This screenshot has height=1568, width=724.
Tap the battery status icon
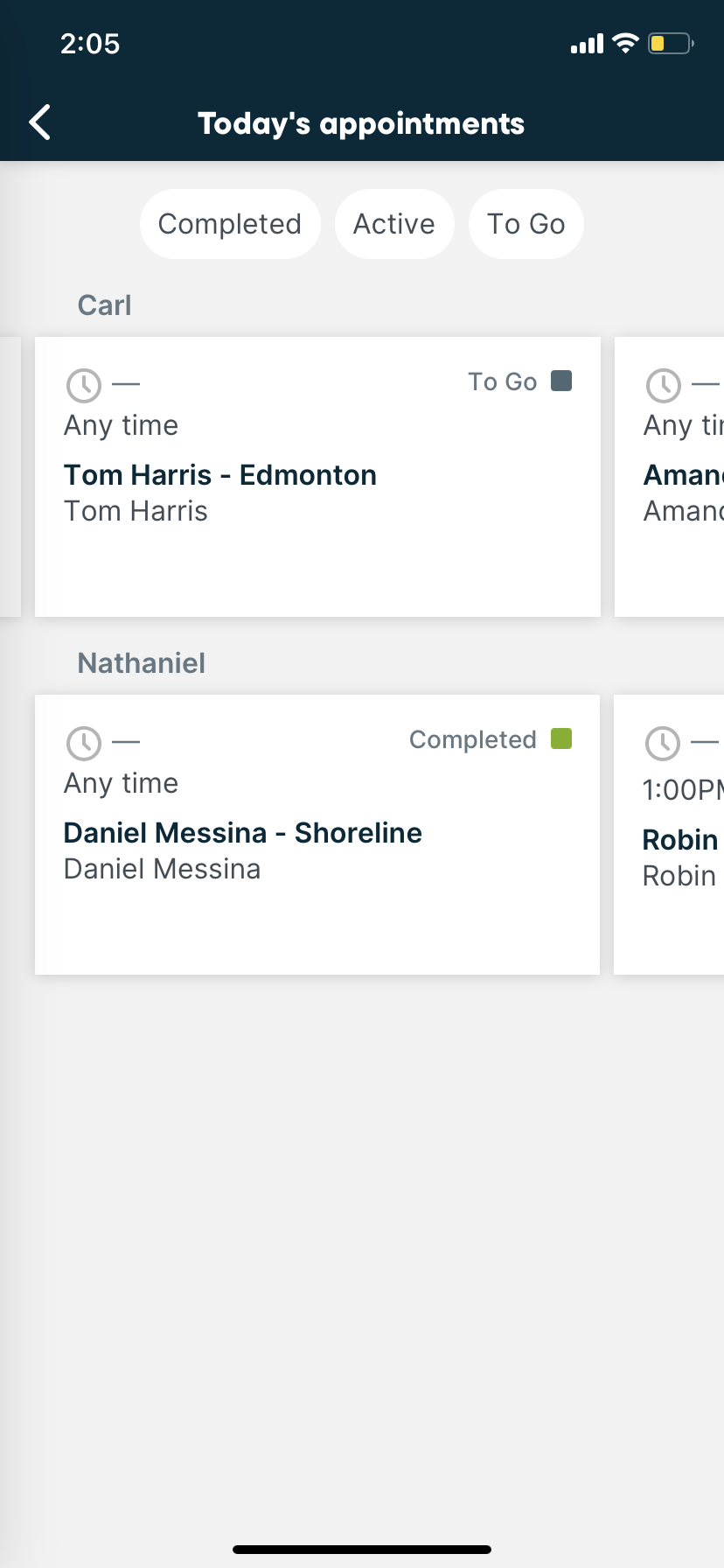[x=670, y=43]
